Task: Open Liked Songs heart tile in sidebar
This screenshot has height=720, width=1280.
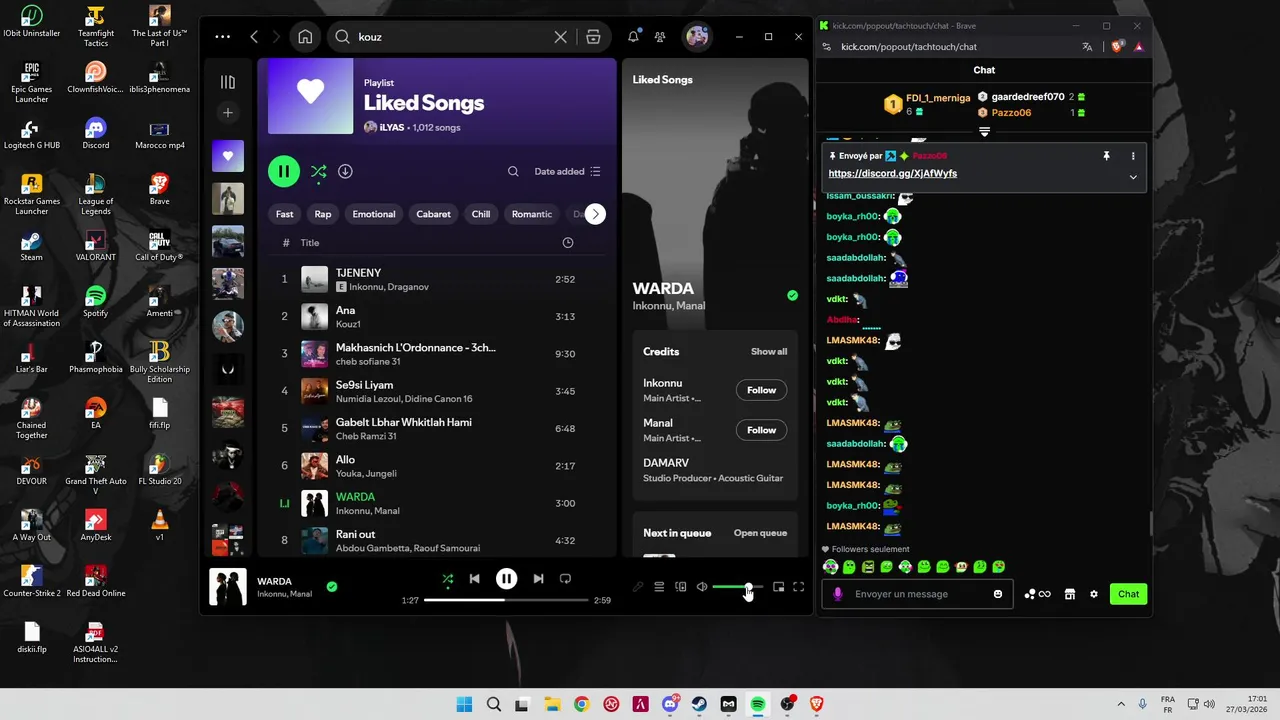Action: coord(228,156)
